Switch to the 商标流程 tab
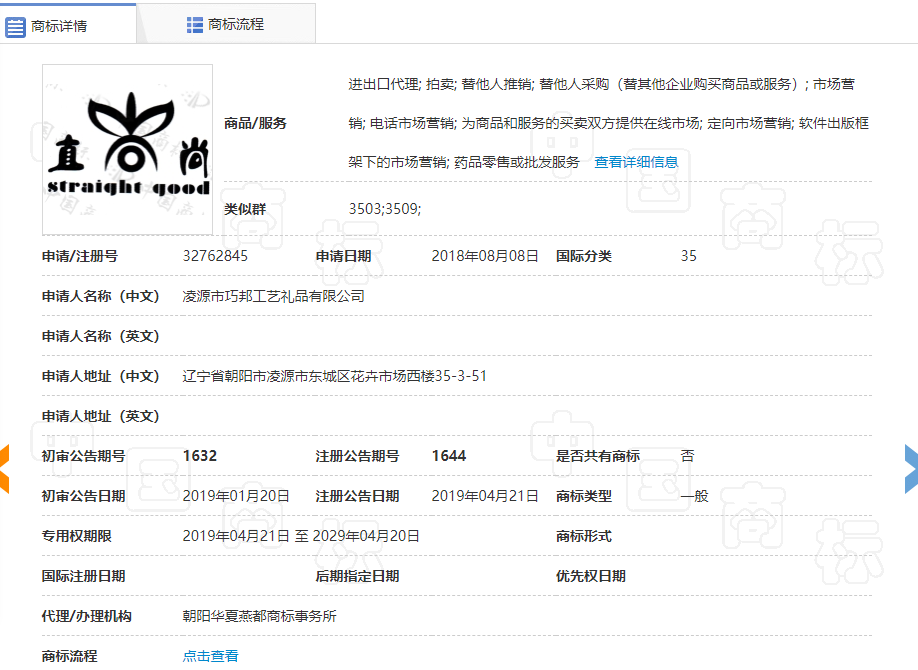 pyautogui.click(x=226, y=24)
